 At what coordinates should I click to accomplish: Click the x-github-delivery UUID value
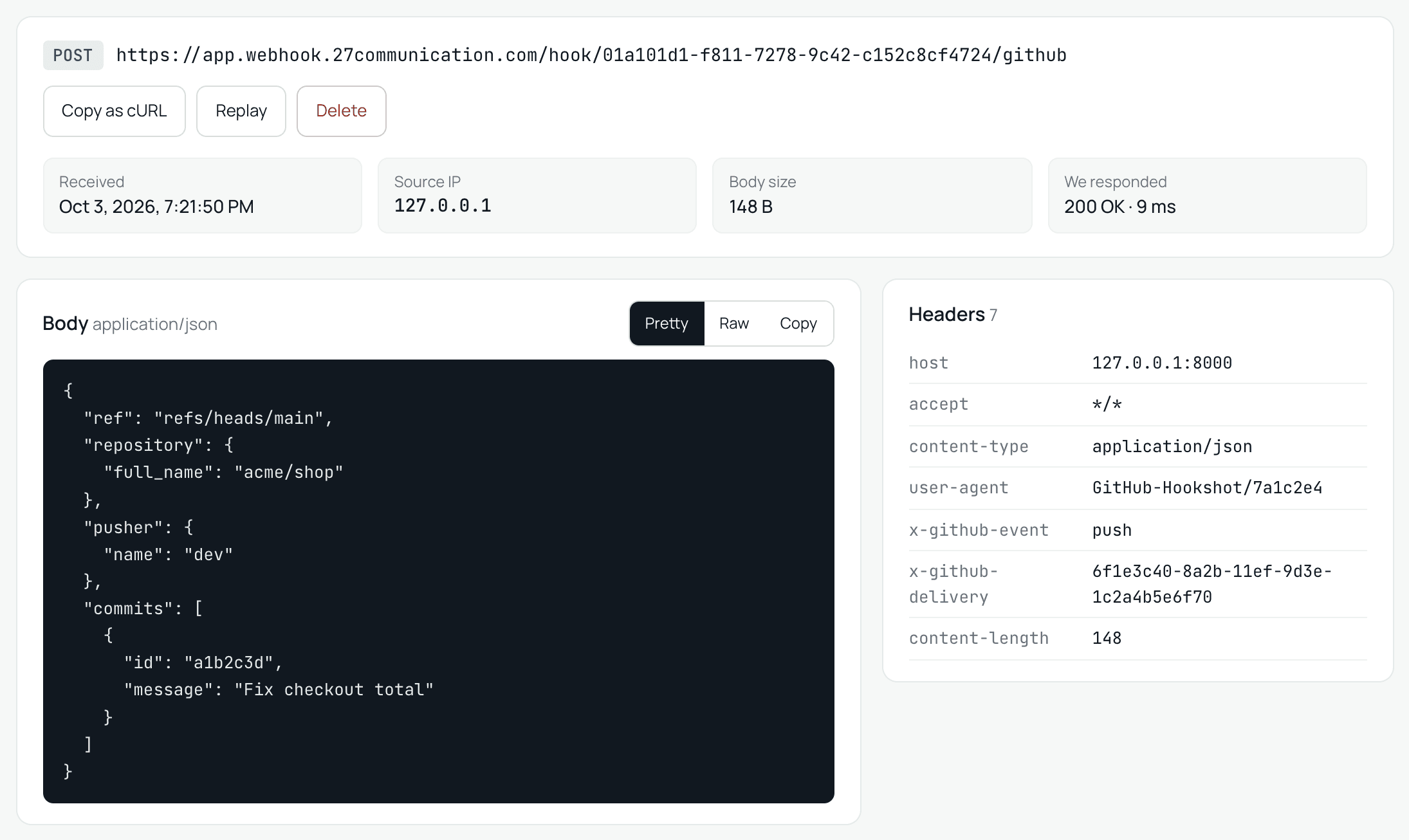click(1212, 584)
